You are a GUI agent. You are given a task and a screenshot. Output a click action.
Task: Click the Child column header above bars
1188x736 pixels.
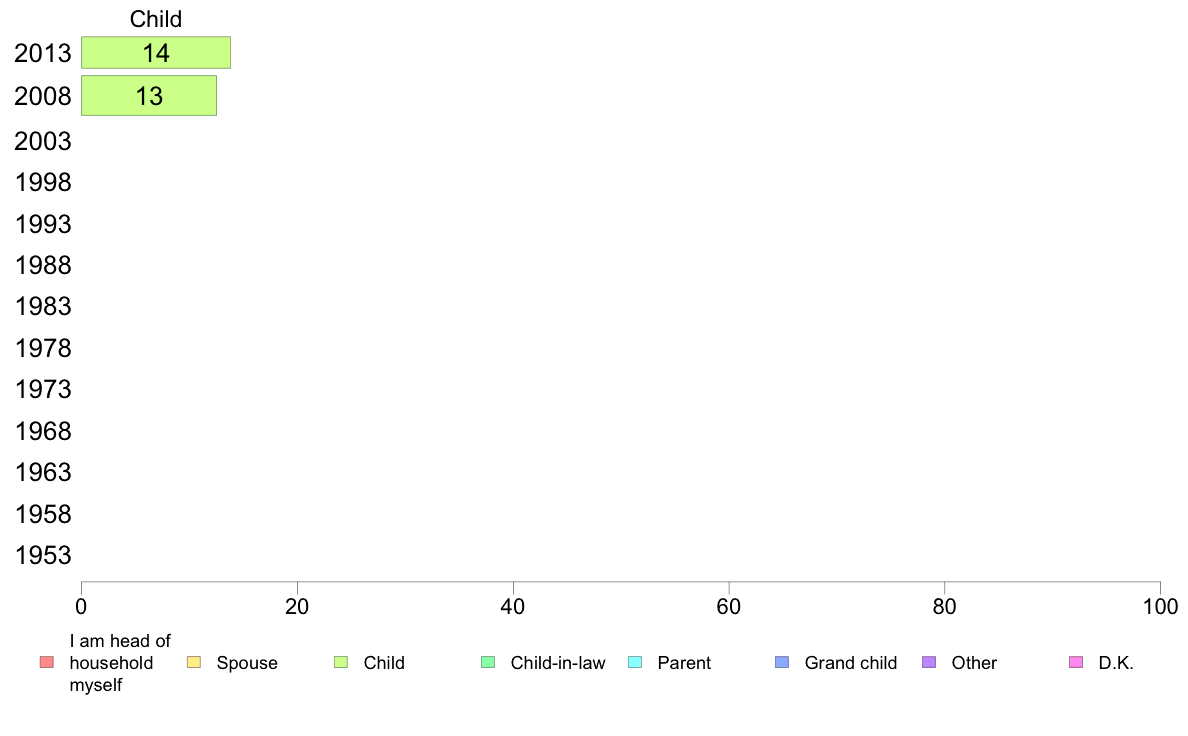[156, 19]
